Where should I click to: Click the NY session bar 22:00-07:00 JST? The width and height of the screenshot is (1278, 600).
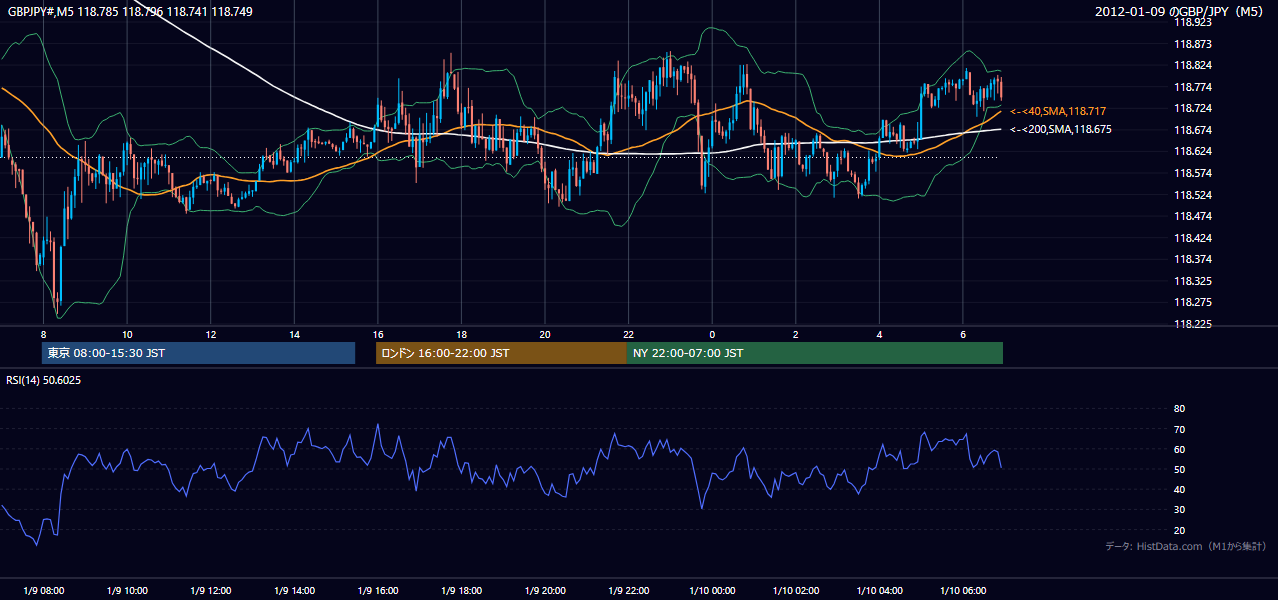(x=815, y=353)
